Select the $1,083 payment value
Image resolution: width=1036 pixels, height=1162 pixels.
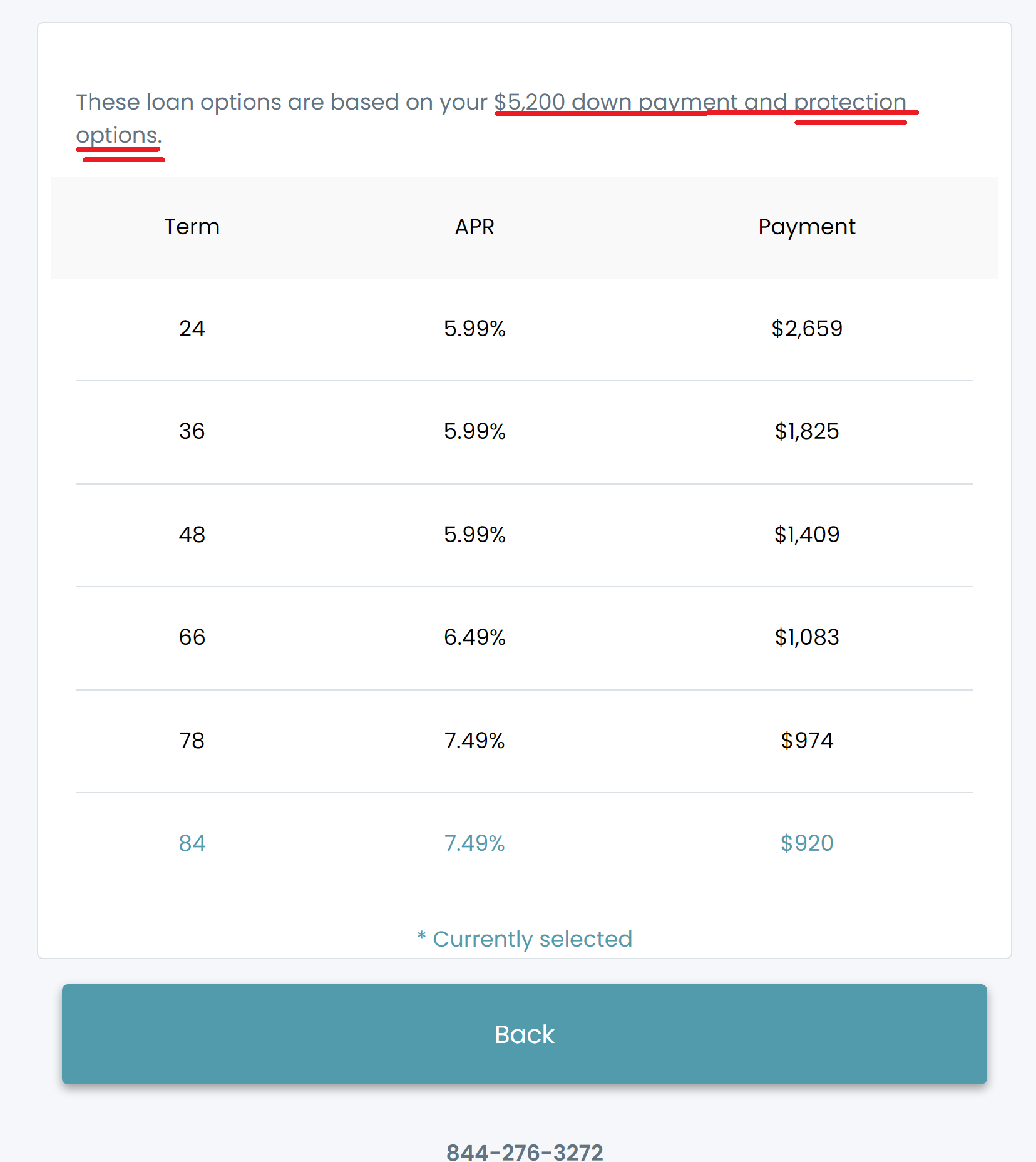[x=806, y=637]
